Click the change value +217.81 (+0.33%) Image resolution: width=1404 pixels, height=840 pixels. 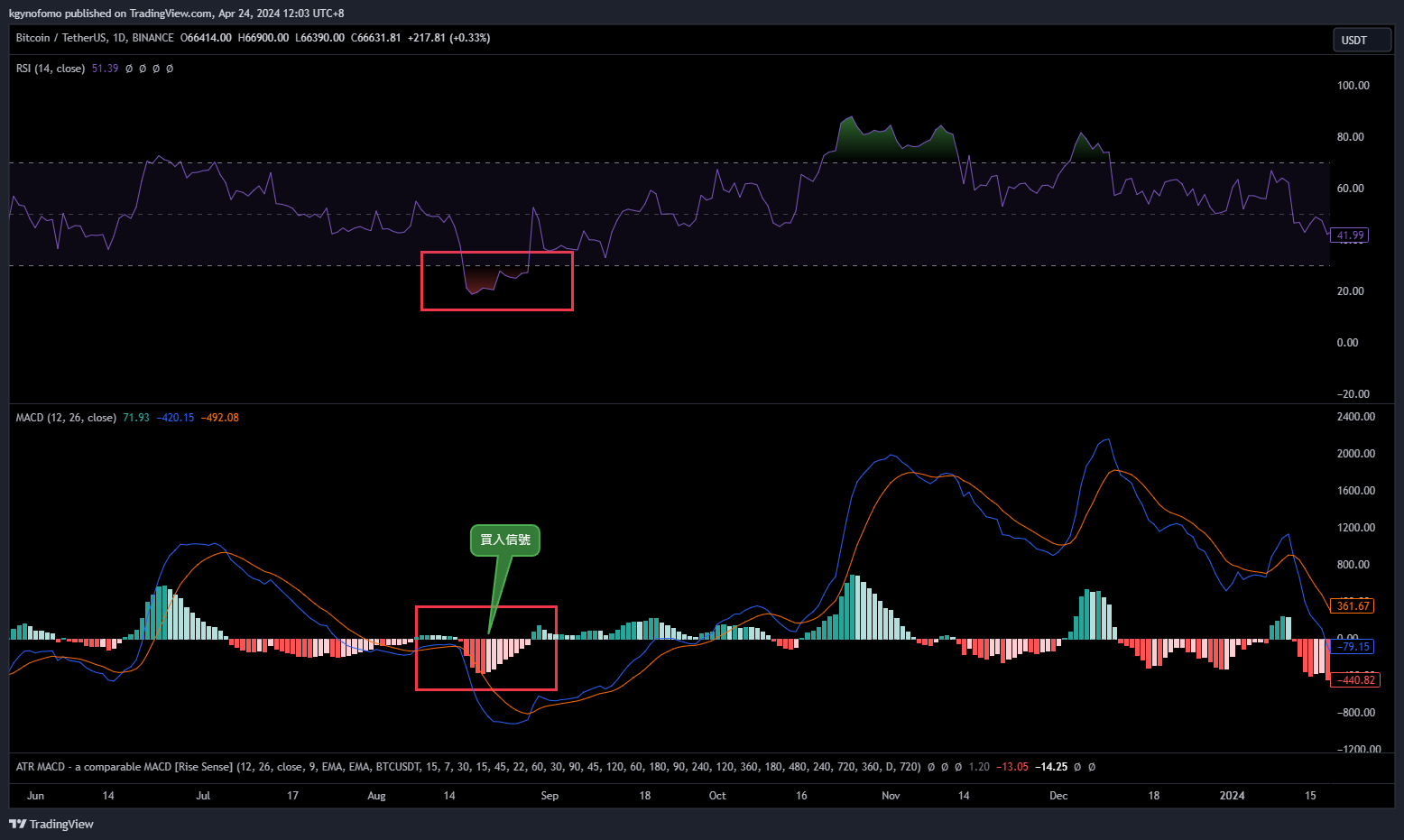coord(448,38)
